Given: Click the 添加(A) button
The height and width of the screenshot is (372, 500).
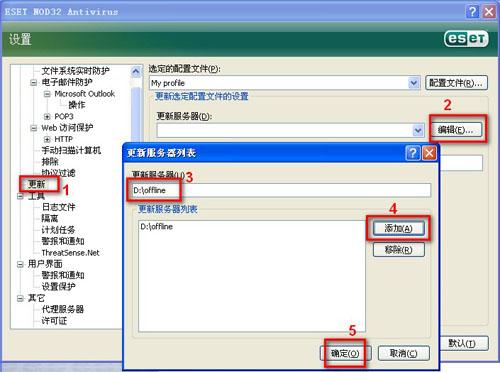Looking at the screenshot, I should tap(399, 228).
